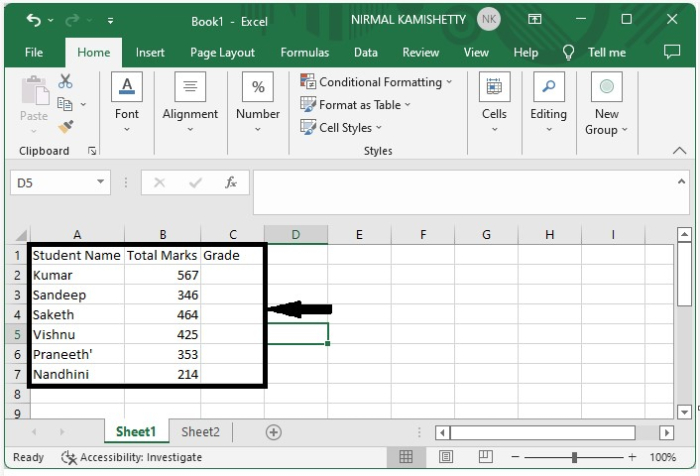Screen dimensions: 700x476
Task: Add a new sheet with plus icon
Action: click(x=273, y=432)
